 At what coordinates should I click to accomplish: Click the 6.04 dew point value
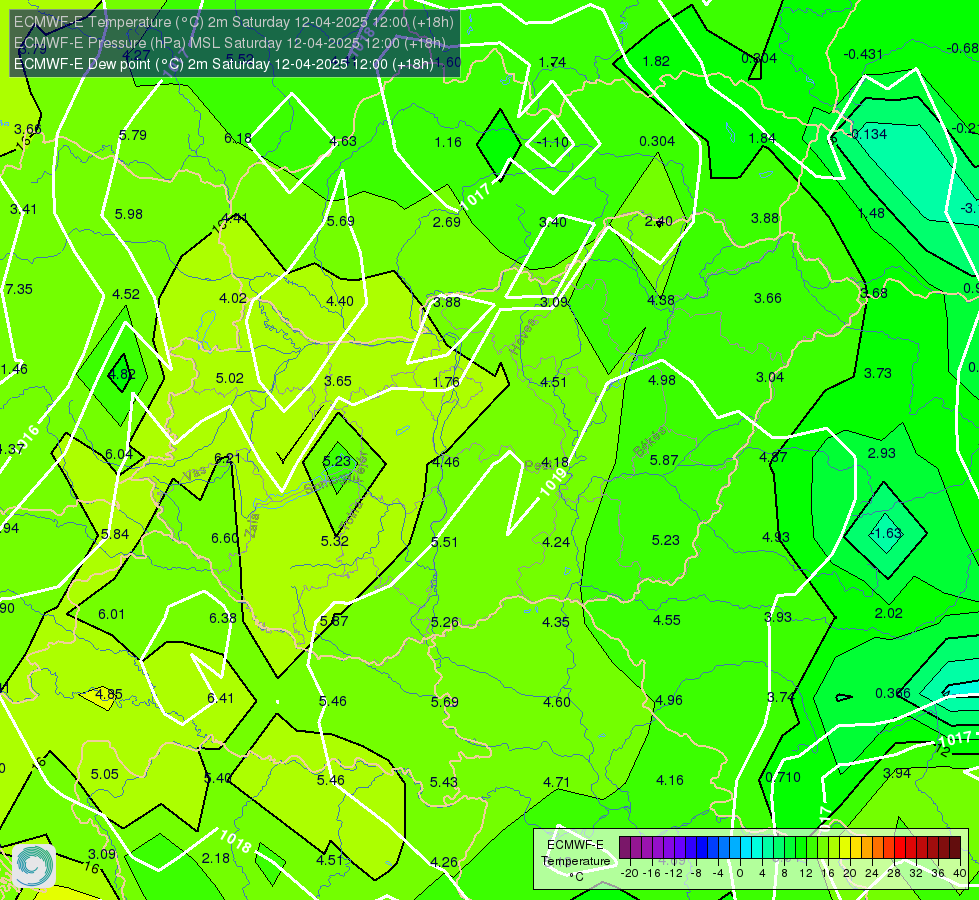pos(119,454)
